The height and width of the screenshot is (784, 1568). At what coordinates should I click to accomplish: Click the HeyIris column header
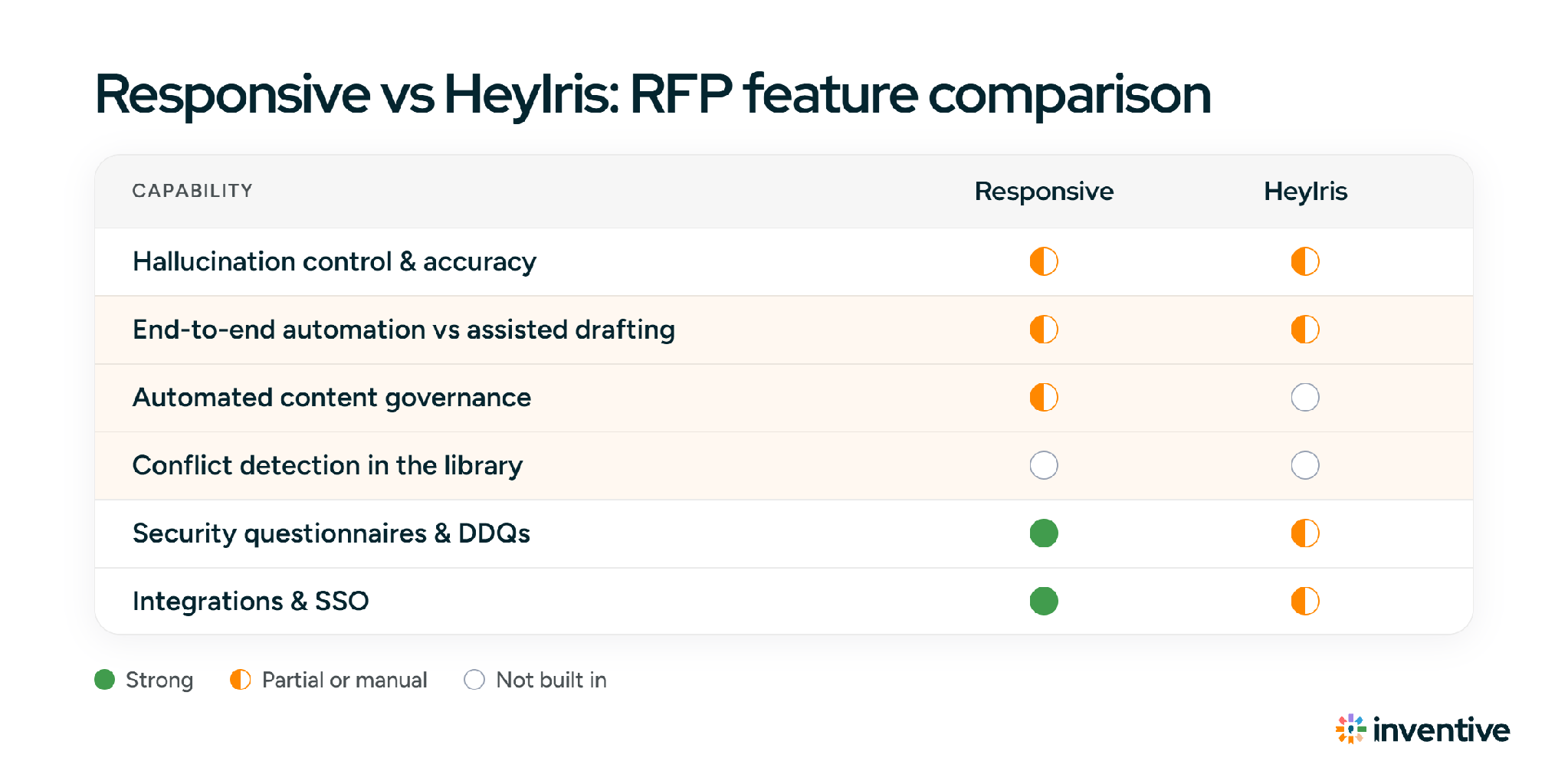tap(1305, 191)
